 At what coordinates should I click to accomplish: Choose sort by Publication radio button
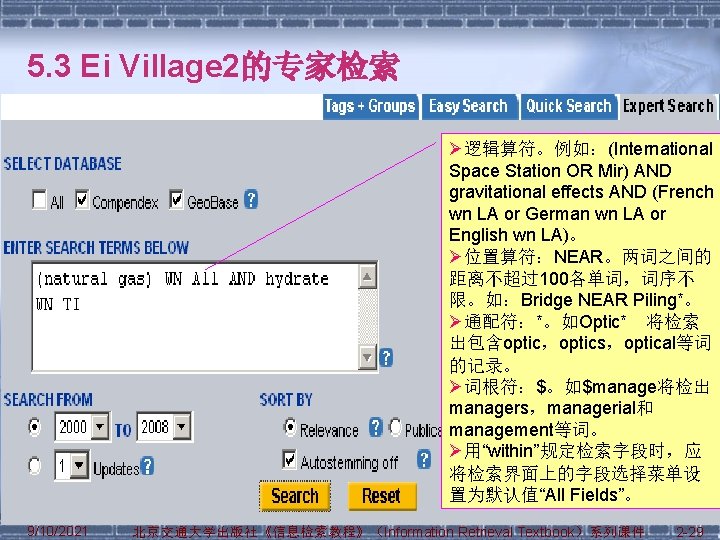point(395,427)
